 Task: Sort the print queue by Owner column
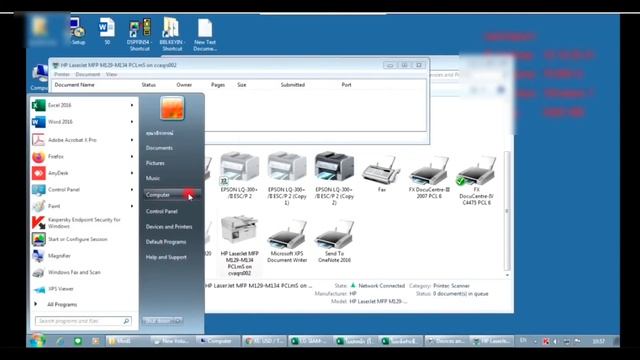pos(184,85)
